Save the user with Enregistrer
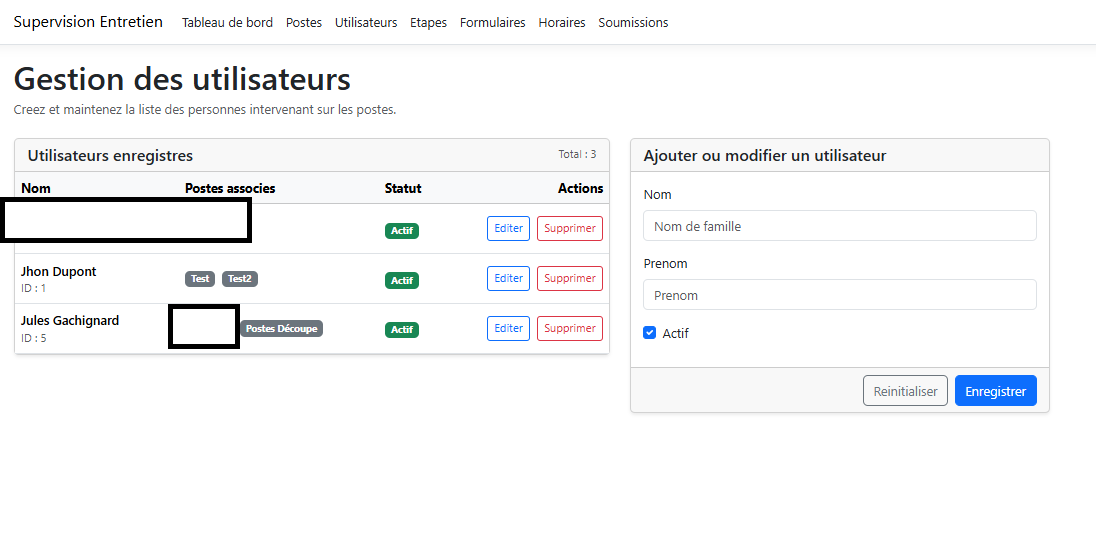1096x539 pixels. point(995,391)
